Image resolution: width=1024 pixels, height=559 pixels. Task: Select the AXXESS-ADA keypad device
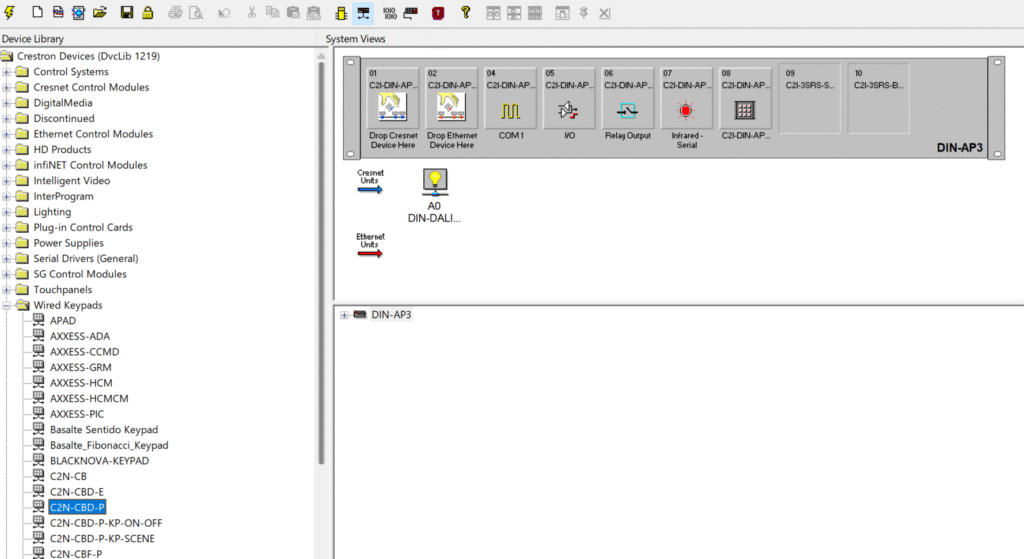(x=80, y=336)
